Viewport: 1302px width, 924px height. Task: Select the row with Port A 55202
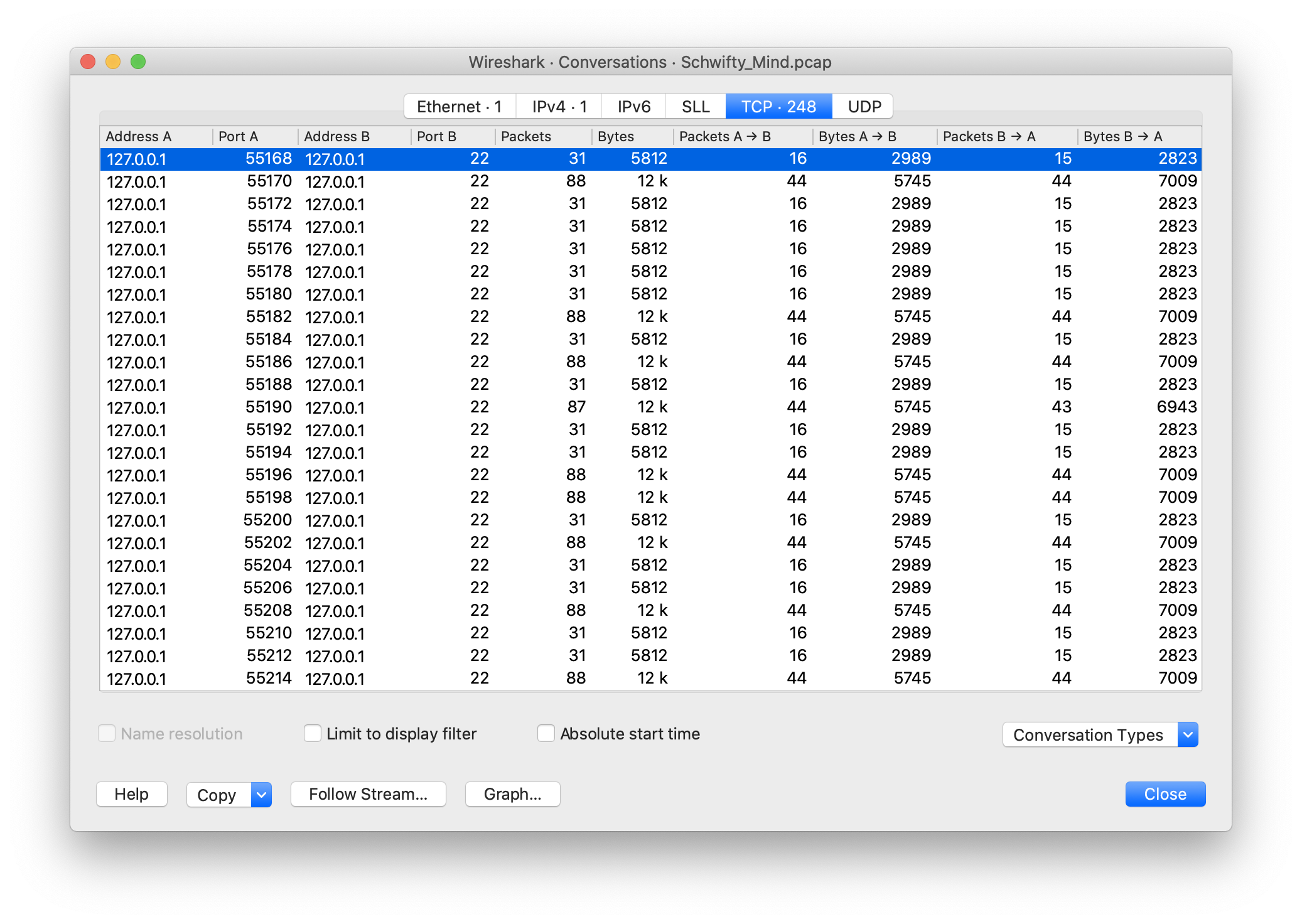(x=651, y=543)
